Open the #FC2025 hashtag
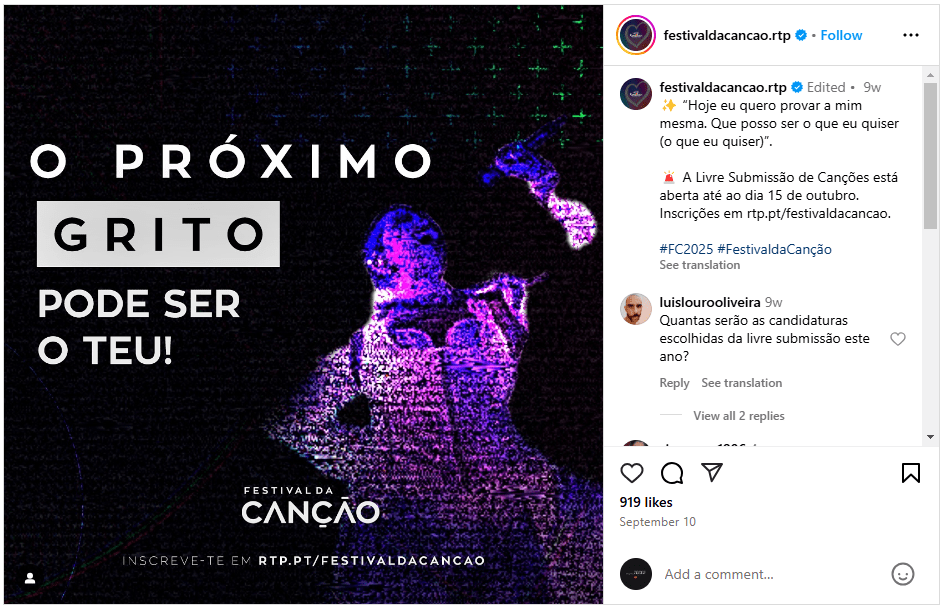946x609 pixels. [686, 249]
